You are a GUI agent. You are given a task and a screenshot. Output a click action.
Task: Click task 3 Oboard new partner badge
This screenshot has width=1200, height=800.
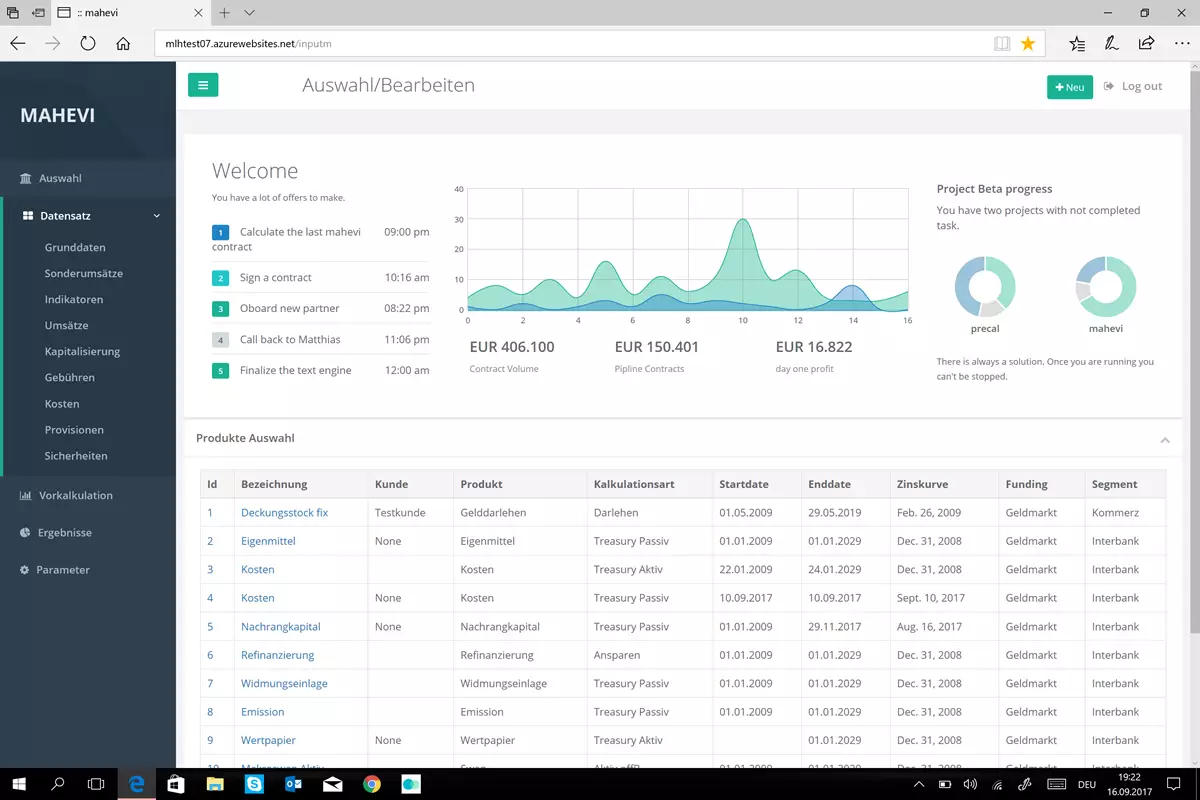[x=221, y=309]
